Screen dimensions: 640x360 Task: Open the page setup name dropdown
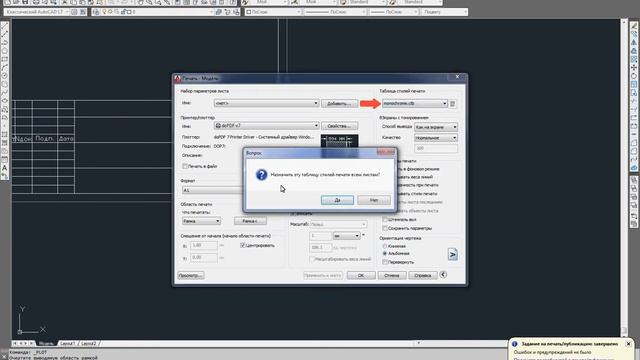266,103
